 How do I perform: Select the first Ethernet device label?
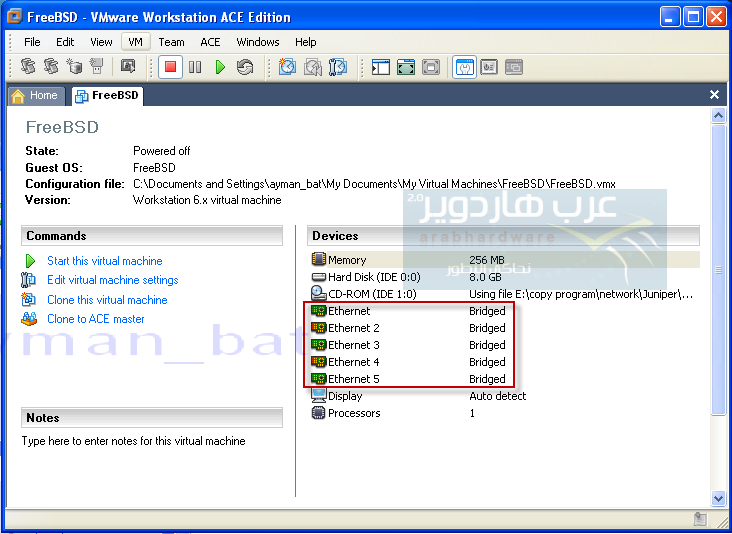pyautogui.click(x=349, y=311)
